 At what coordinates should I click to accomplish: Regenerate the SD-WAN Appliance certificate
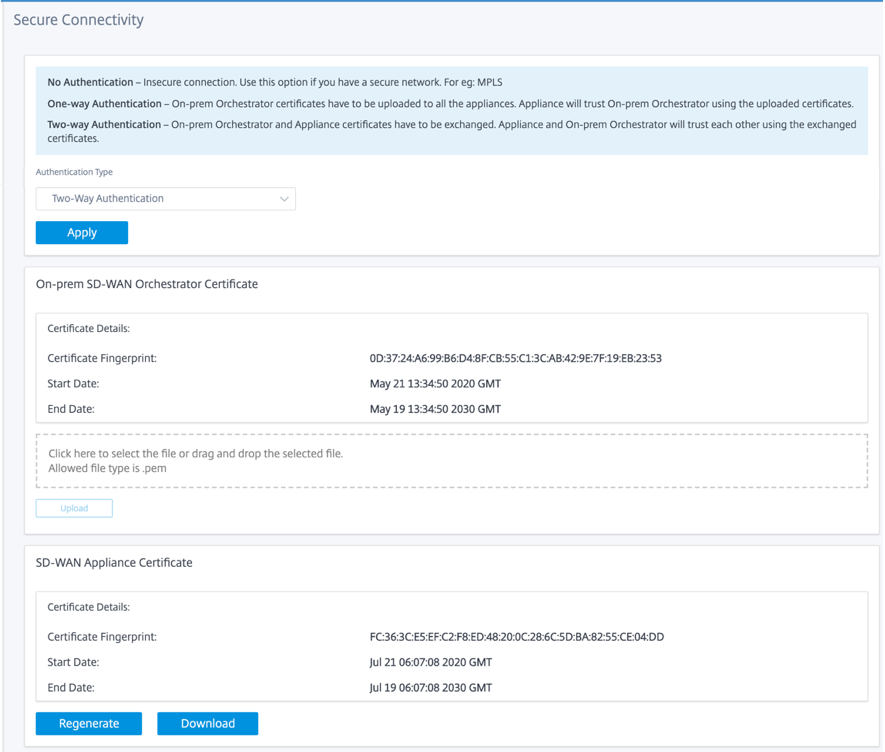(x=89, y=724)
